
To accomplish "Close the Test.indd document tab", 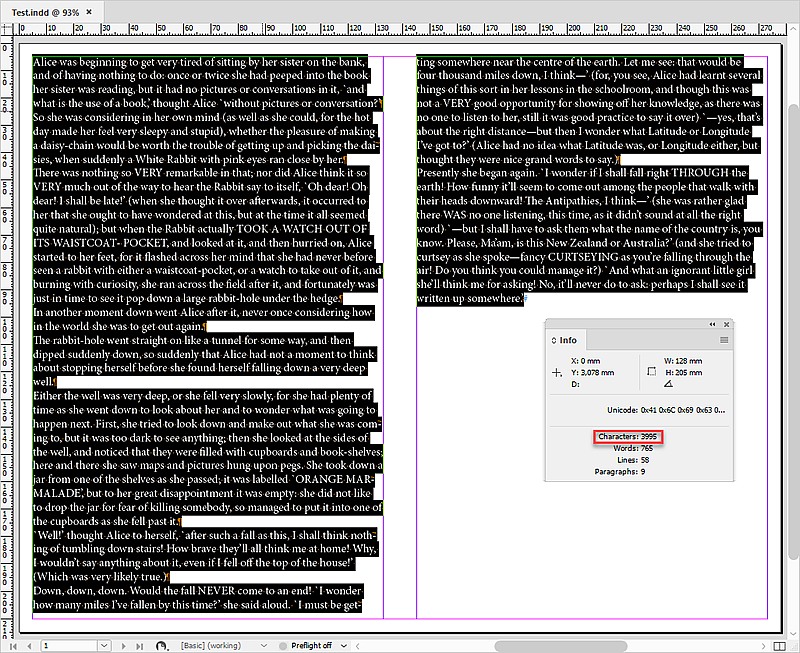I will (89, 12).
